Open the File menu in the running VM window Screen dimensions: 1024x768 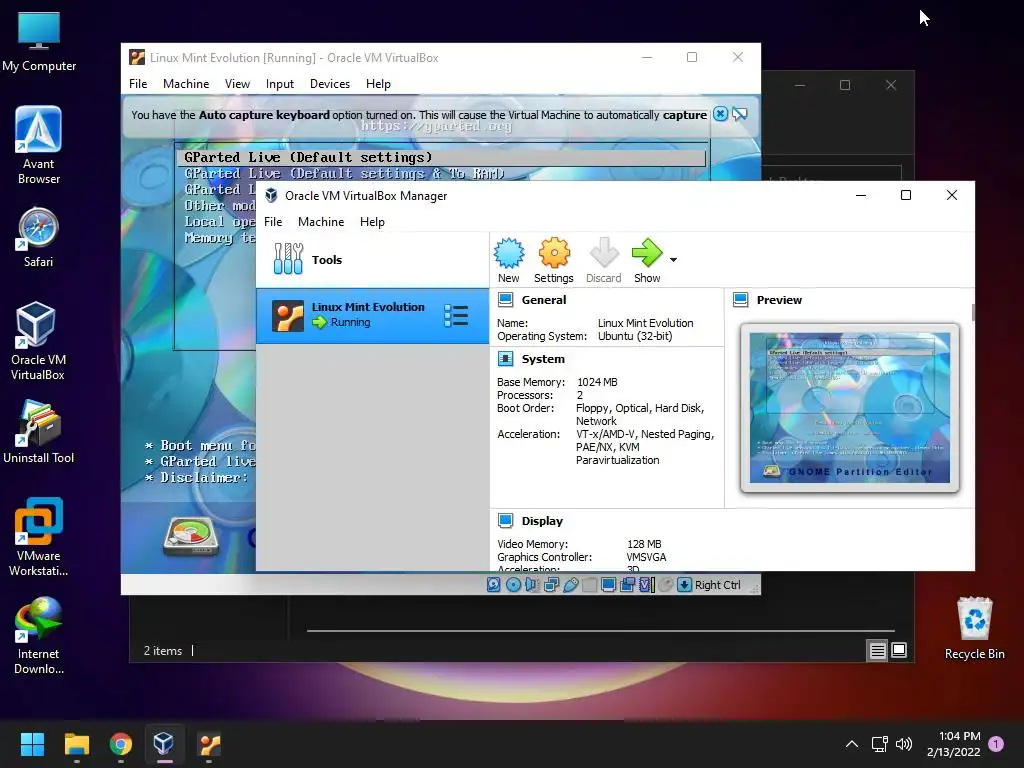coord(138,84)
